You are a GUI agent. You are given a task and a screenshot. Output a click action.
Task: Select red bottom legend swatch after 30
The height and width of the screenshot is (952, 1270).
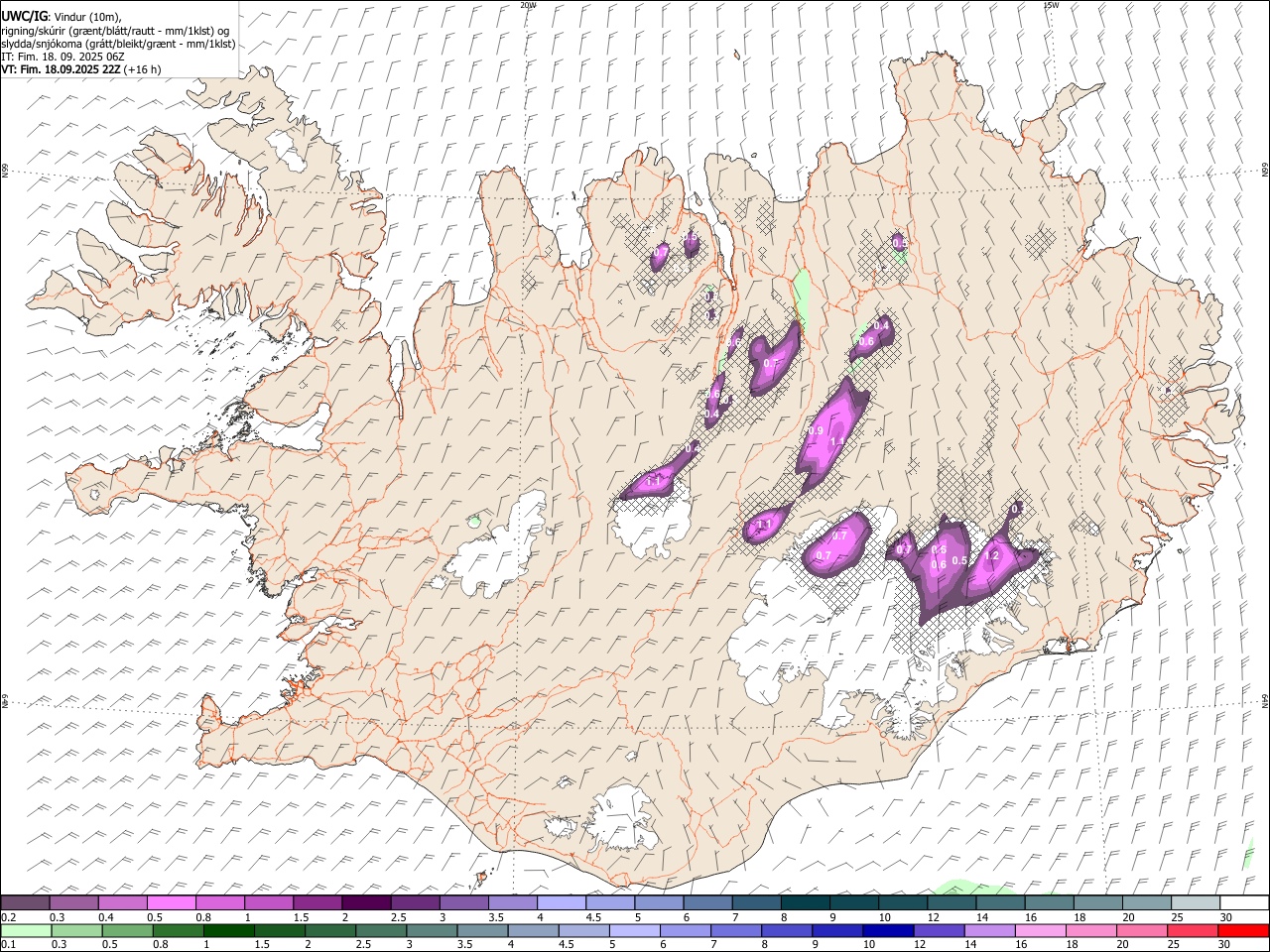click(1243, 931)
